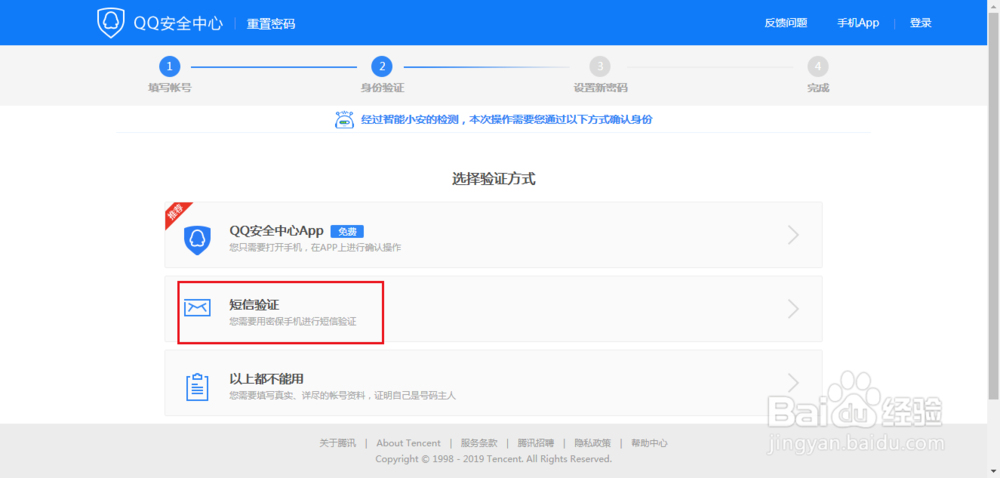This screenshot has width=1000, height=478.
Task: Open the 隐私政策 footer link
Action: coord(592,443)
